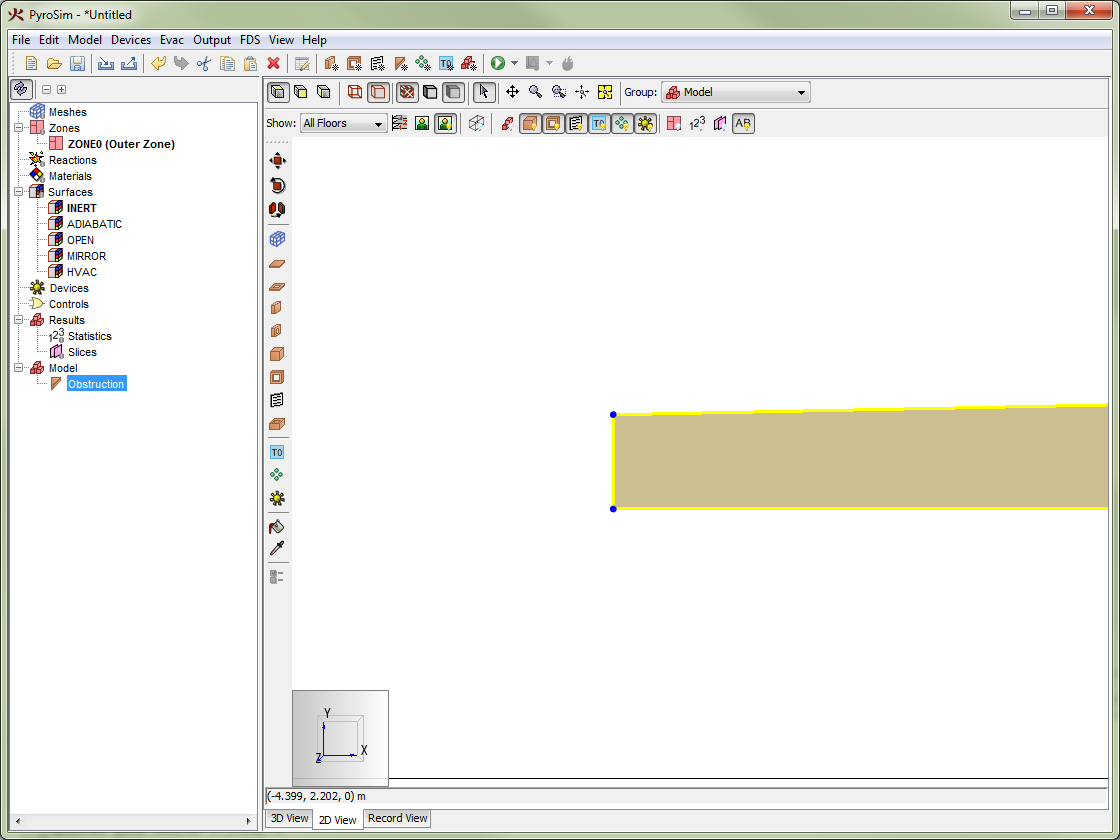Viewport: 1120px width, 840px height.
Task: Click the scissors Cut icon
Action: 204,64
